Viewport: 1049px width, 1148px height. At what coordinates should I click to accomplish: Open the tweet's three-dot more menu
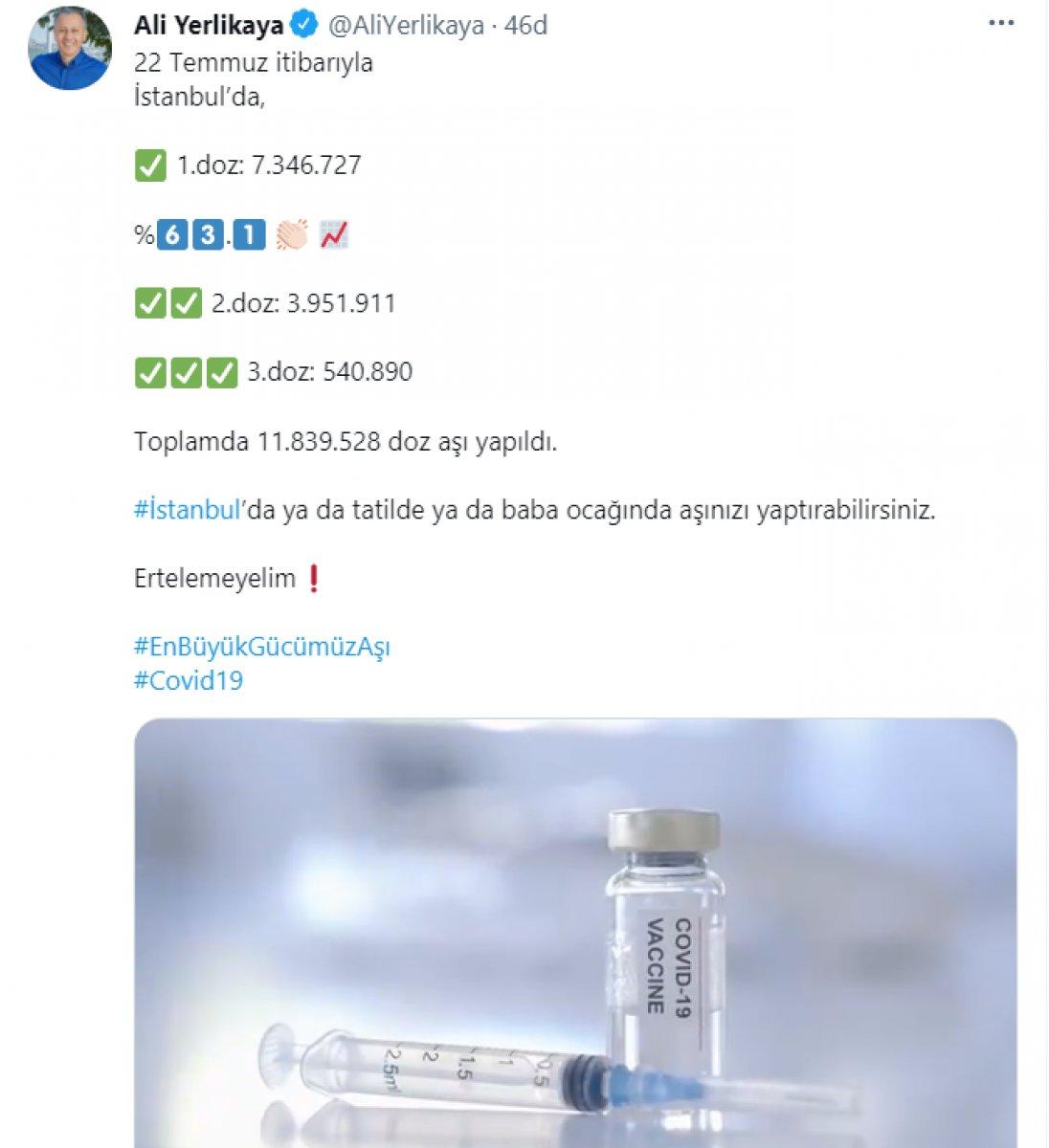[1000, 23]
